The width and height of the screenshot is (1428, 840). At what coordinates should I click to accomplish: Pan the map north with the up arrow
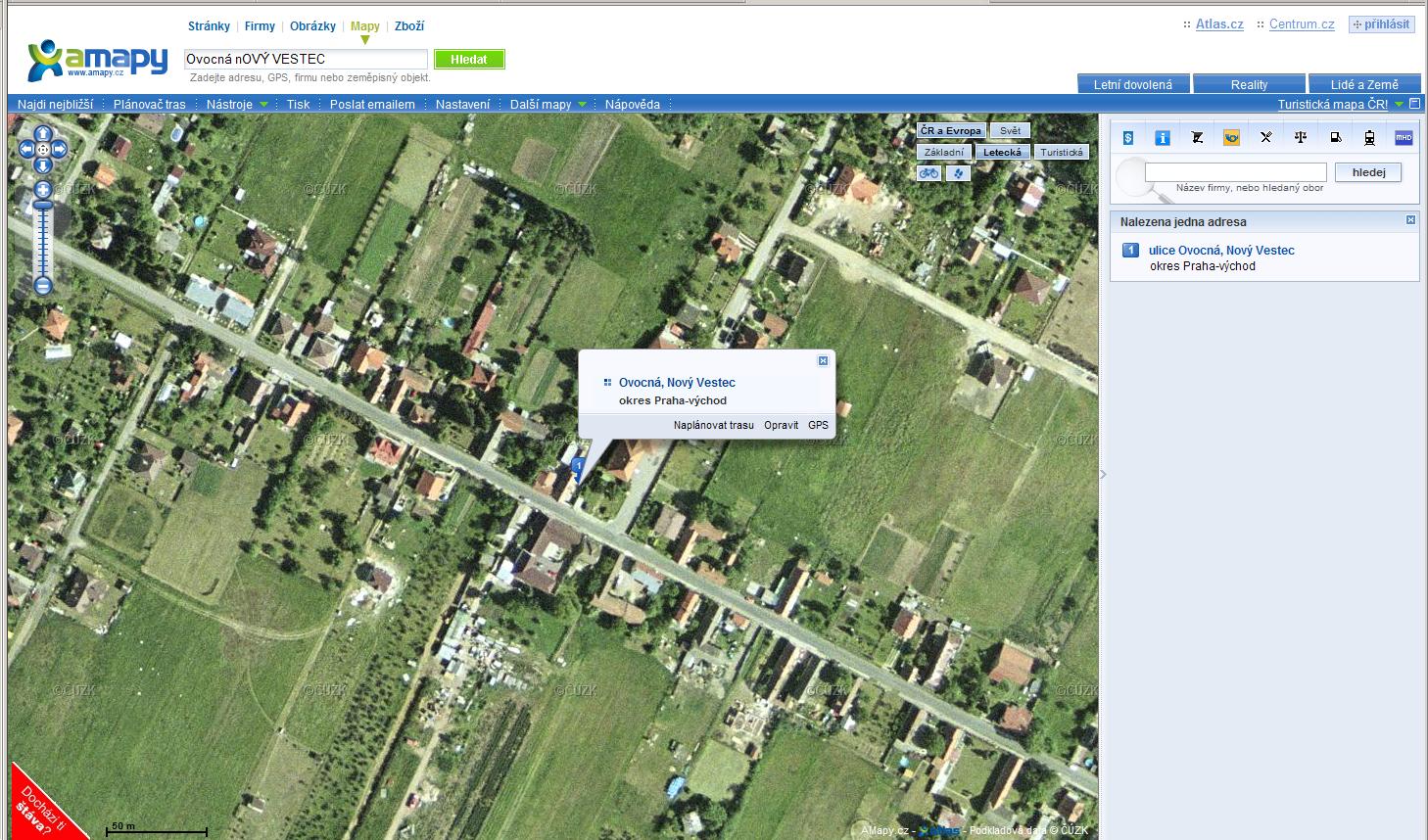pyautogui.click(x=43, y=132)
